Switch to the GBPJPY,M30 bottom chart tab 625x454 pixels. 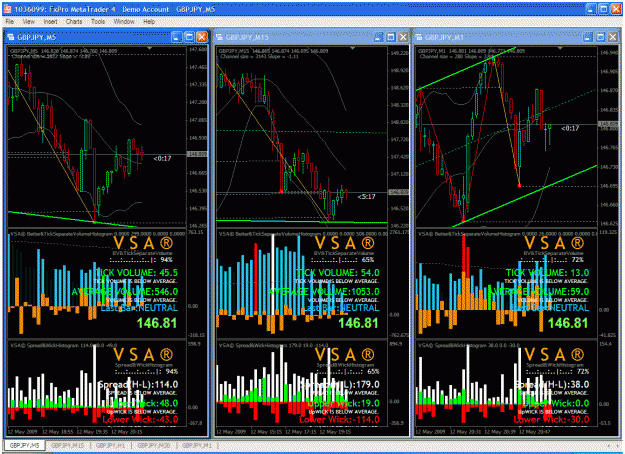point(153,445)
